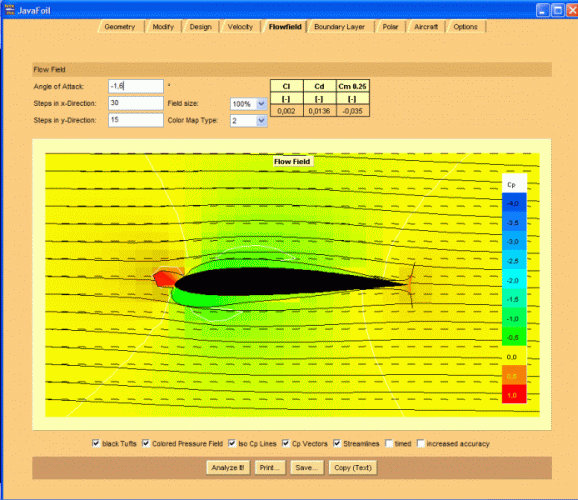Maximize the JavaFoil window
578x500 pixels.
(x=558, y=10)
